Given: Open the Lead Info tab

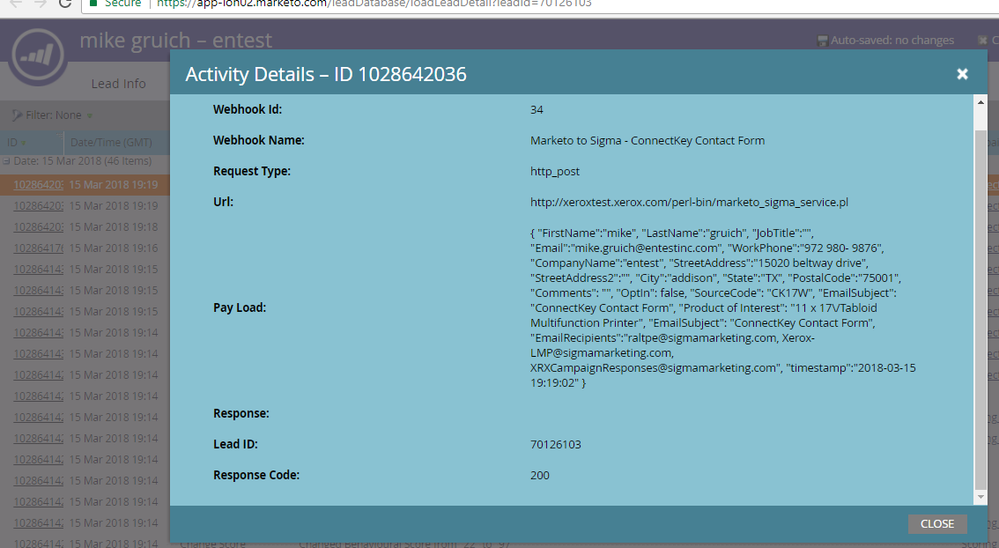Looking at the screenshot, I should (118, 83).
